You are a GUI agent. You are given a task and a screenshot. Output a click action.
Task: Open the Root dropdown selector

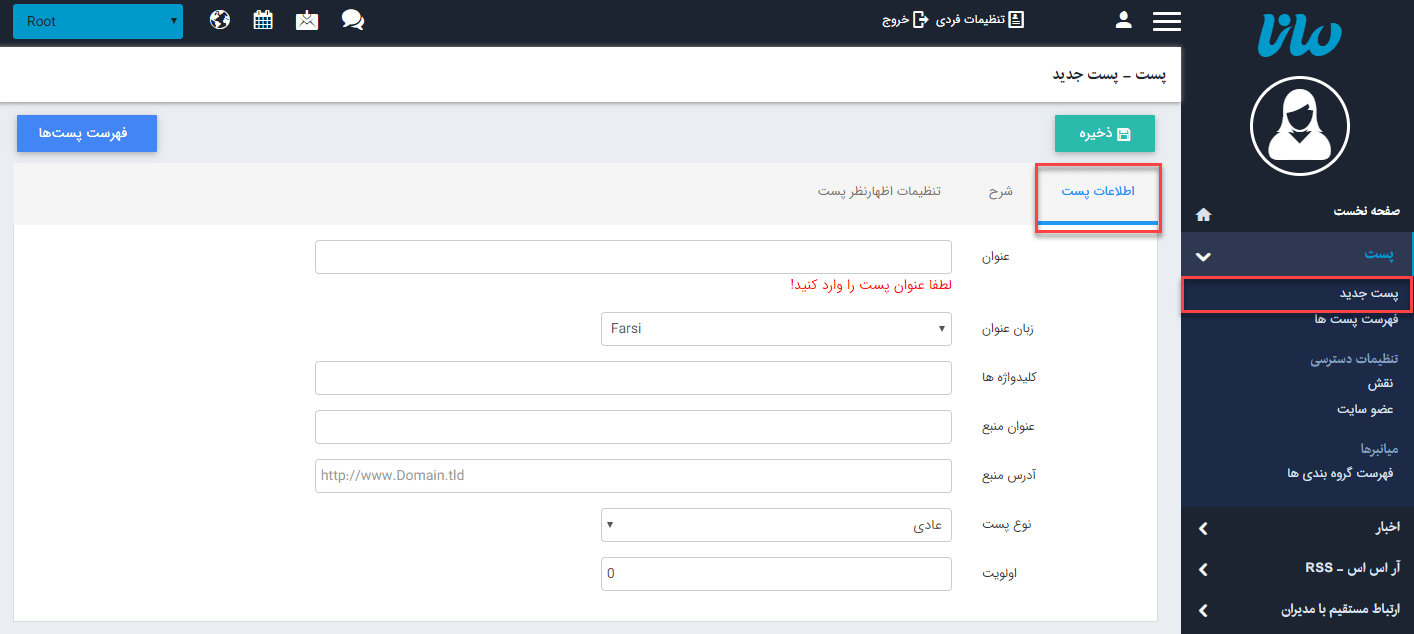(98, 21)
